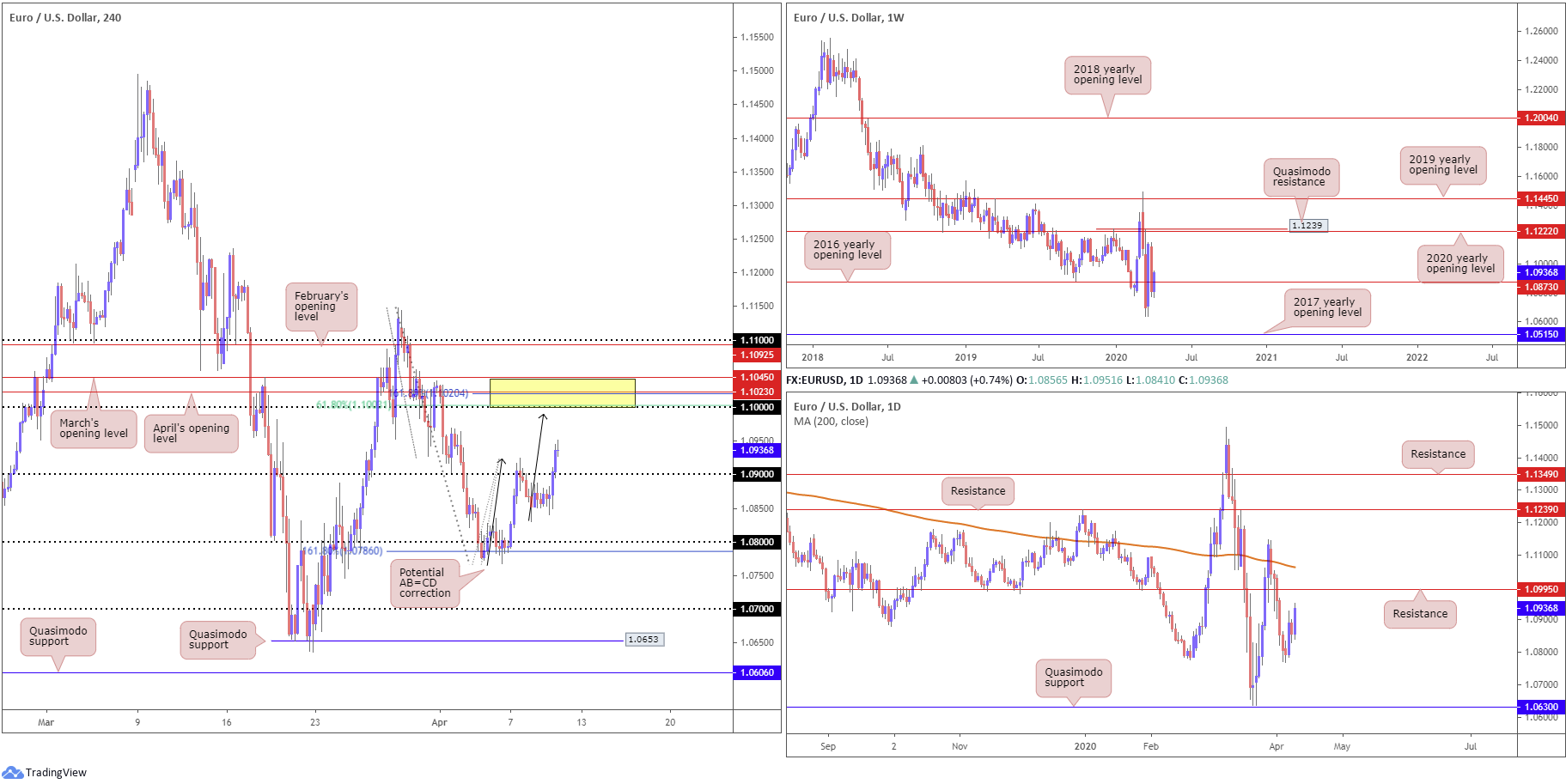This screenshot has width=1566, height=784.
Task: Click the 2019 yearly opening level callout
Action: click(x=1443, y=165)
